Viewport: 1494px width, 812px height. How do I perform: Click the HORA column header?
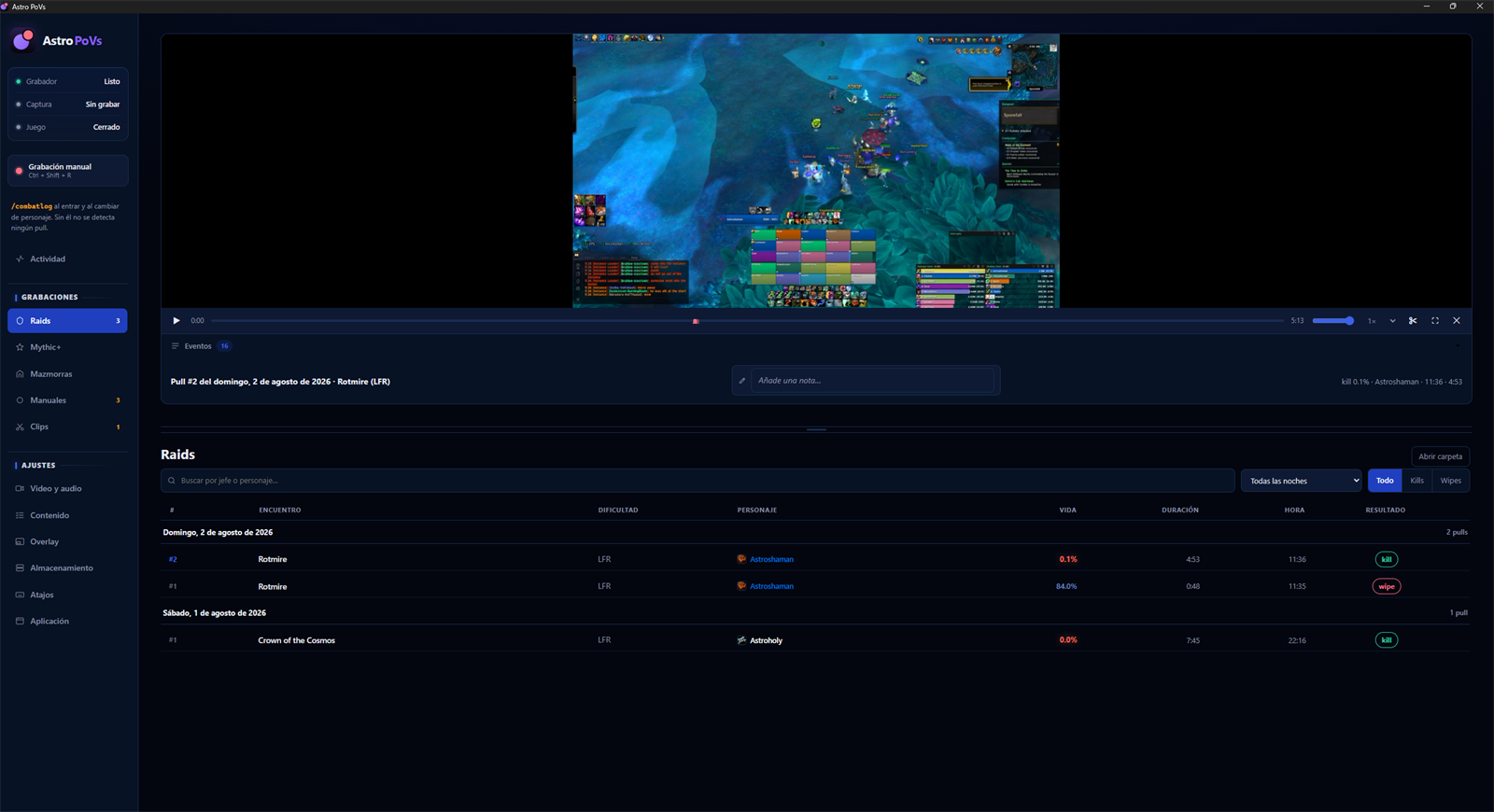click(x=1294, y=511)
